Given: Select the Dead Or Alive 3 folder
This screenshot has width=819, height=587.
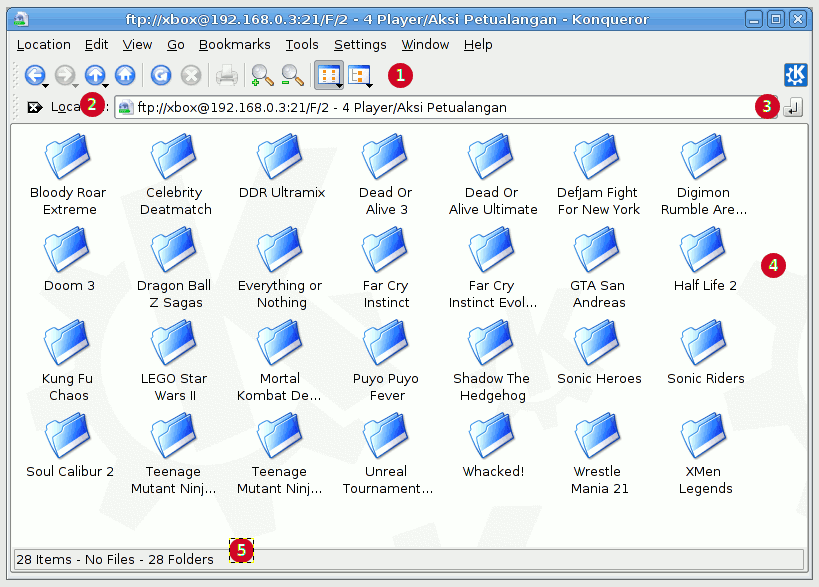Looking at the screenshot, I should pyautogui.click(x=386, y=175).
